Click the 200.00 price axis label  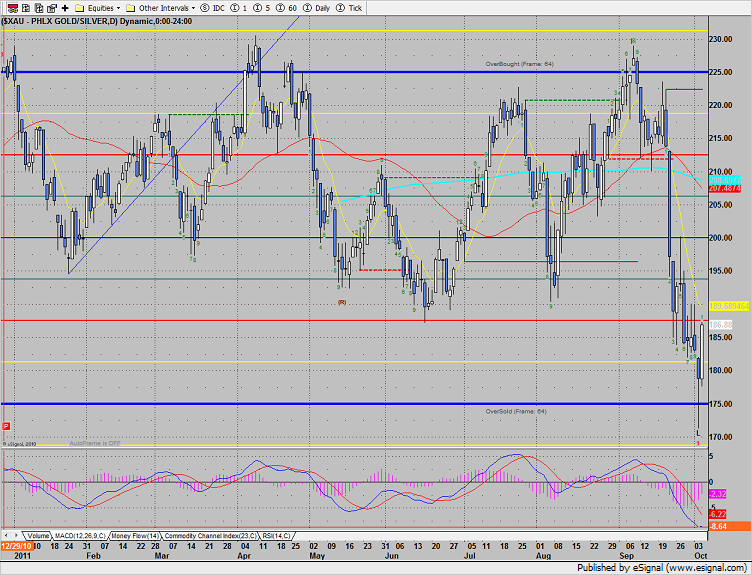pos(721,238)
